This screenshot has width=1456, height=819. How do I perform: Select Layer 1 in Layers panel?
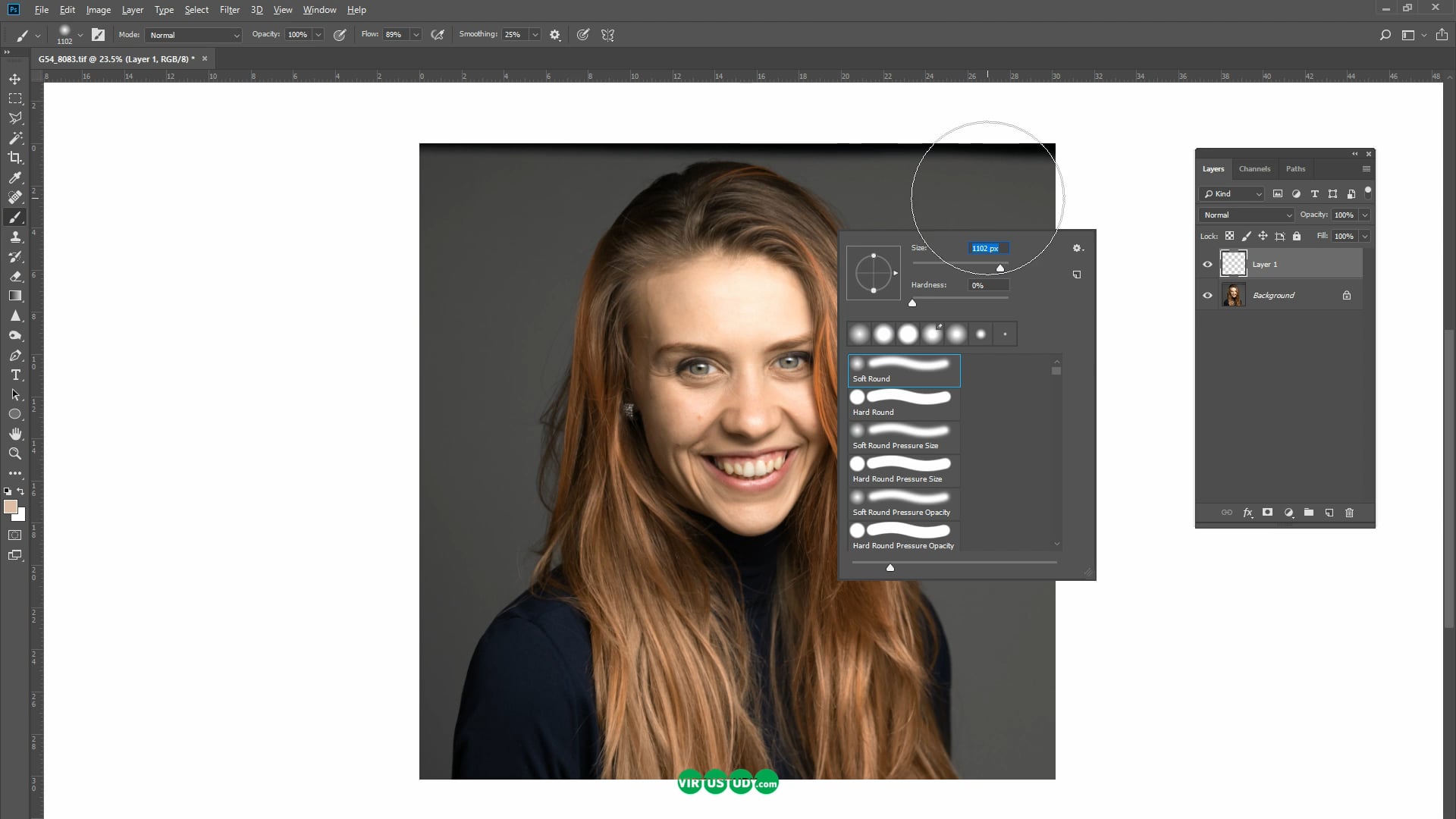[x=1291, y=265]
